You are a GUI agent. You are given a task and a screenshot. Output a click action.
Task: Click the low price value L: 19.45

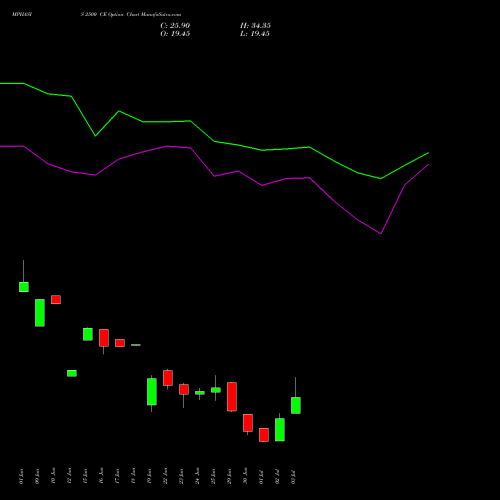255,34
